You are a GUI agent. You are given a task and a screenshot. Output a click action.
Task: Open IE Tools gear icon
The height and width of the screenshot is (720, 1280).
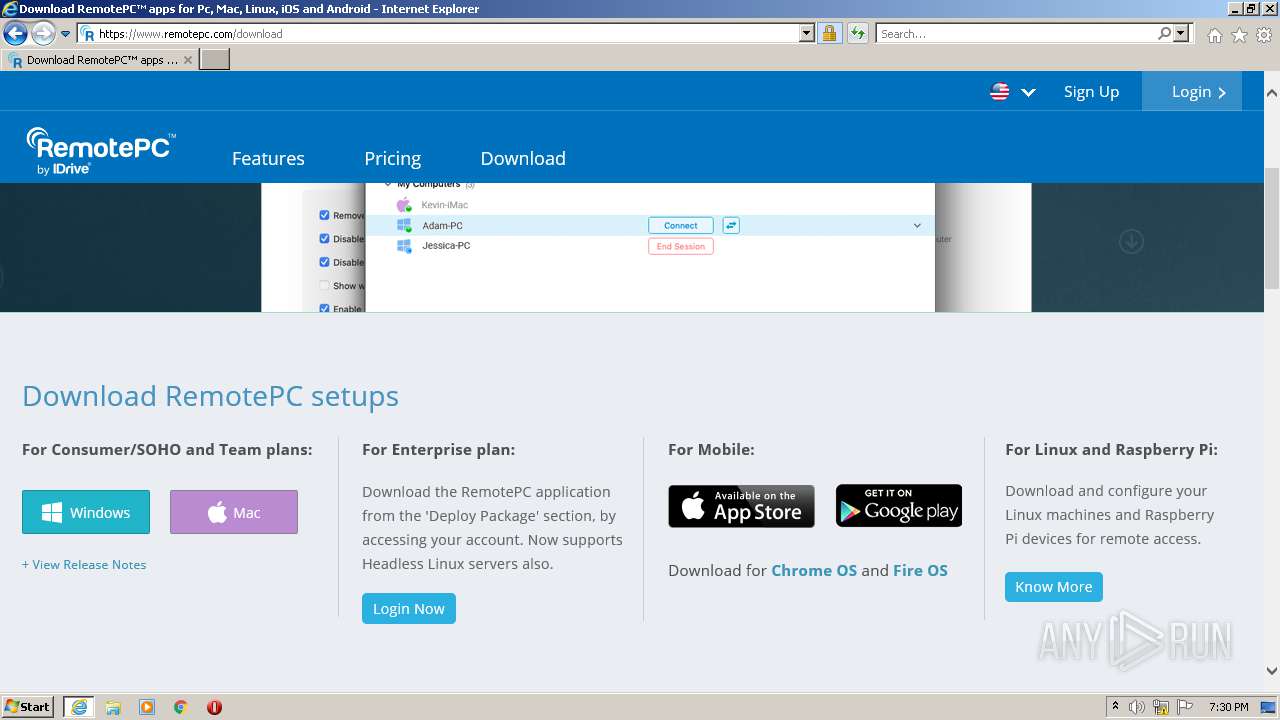pos(1264,35)
